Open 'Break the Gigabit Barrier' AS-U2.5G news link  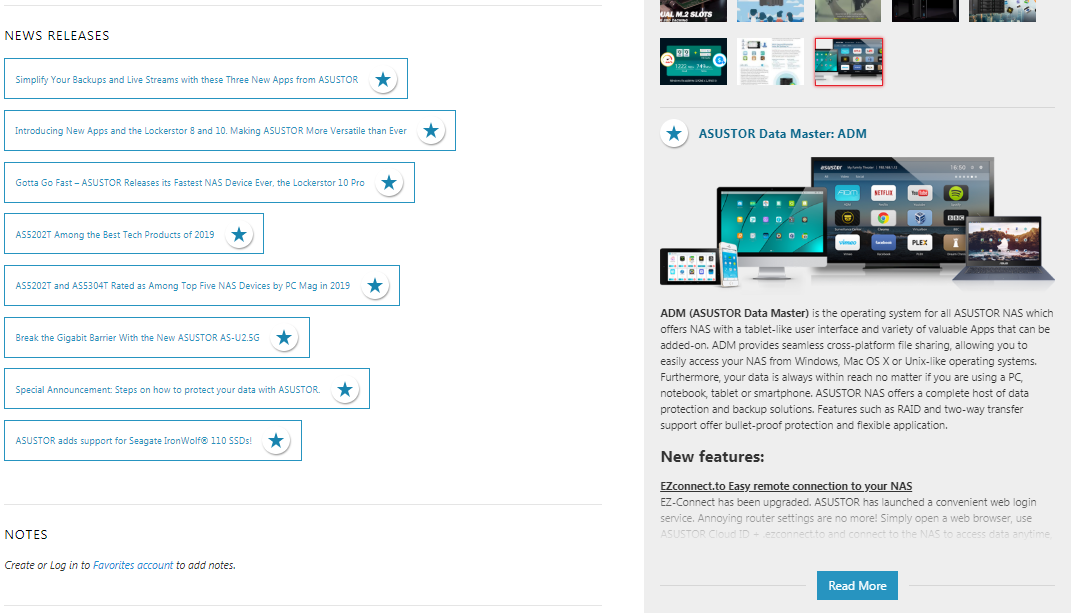(137, 338)
